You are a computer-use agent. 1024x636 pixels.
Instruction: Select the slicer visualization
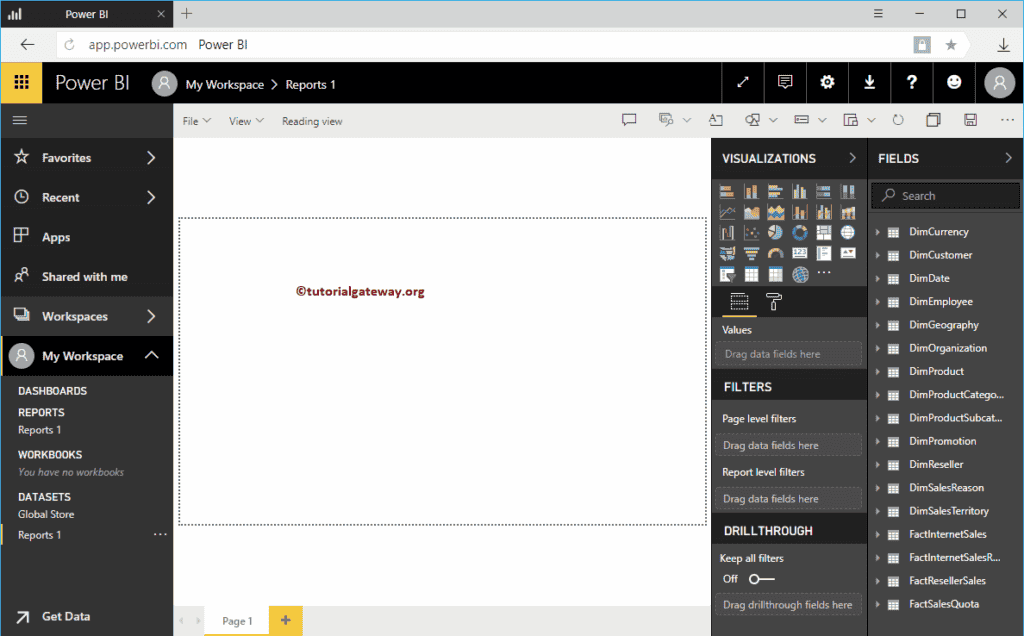(x=727, y=274)
